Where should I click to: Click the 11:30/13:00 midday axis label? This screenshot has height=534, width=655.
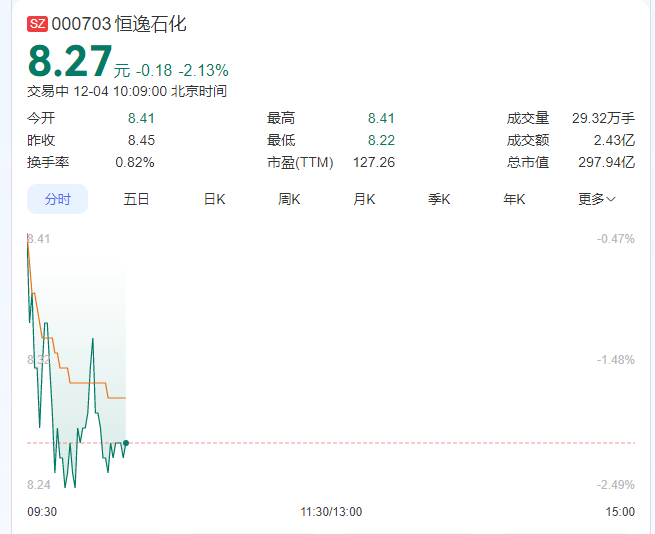point(331,511)
